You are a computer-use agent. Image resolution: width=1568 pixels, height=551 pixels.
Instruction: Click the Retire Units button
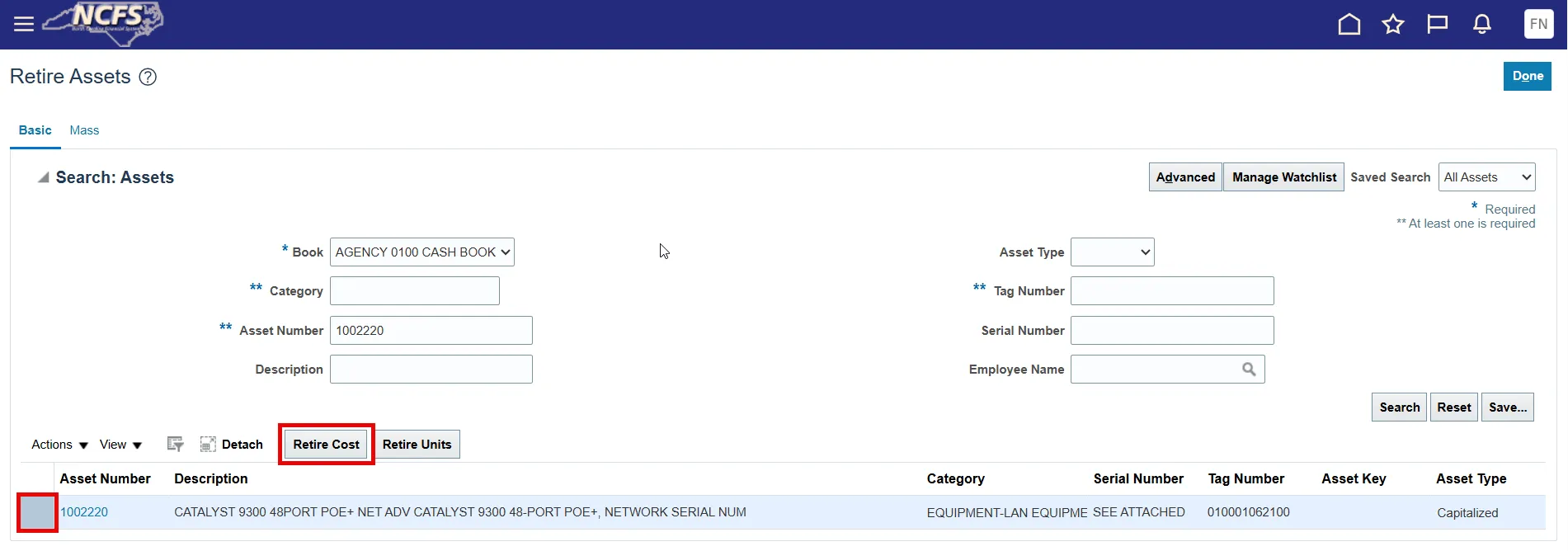coord(417,444)
